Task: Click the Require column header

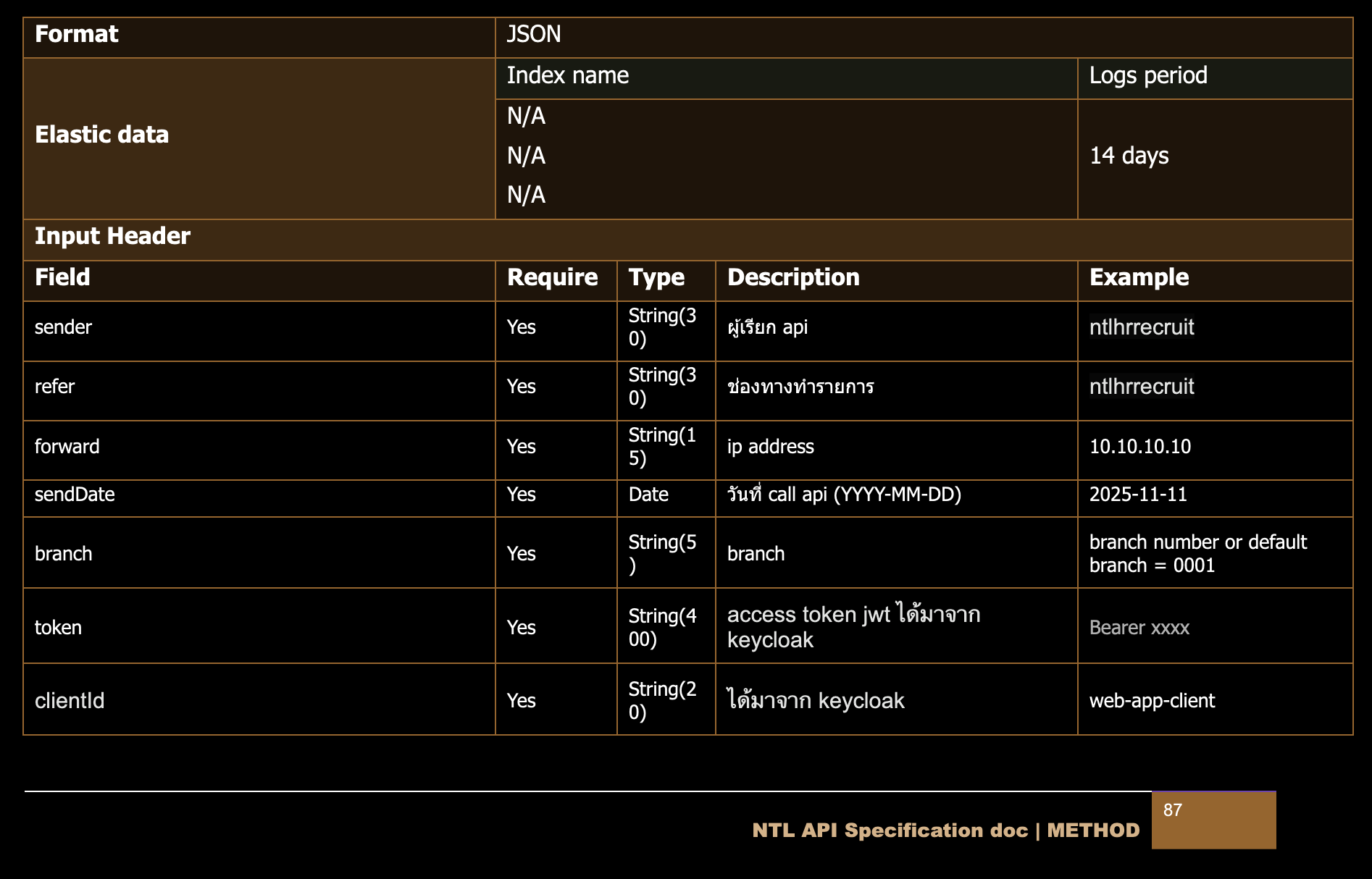Action: [552, 278]
